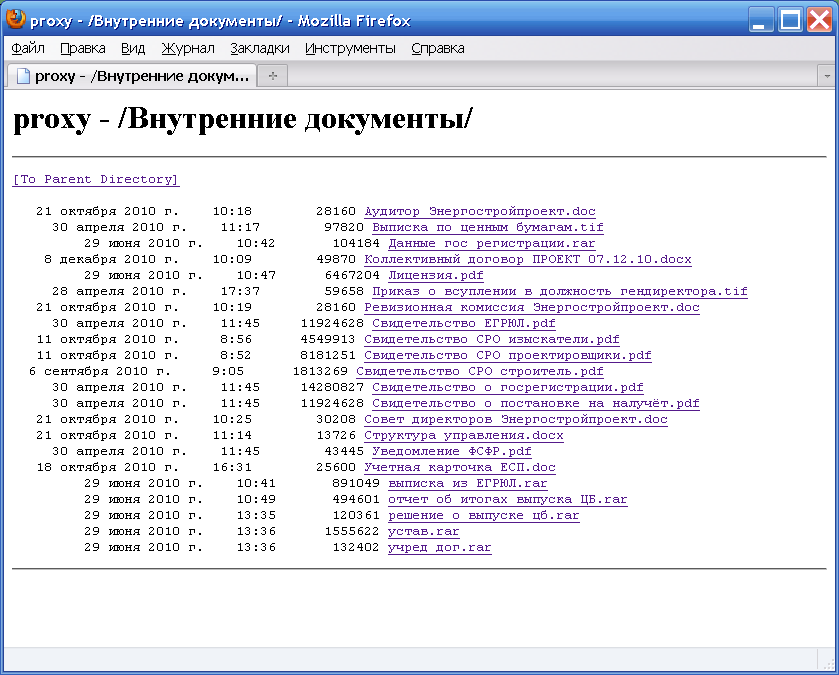Image resolution: width=839 pixels, height=675 pixels.
Task: Open Свидетельство о госрегистрации.pdf
Action: point(508,388)
